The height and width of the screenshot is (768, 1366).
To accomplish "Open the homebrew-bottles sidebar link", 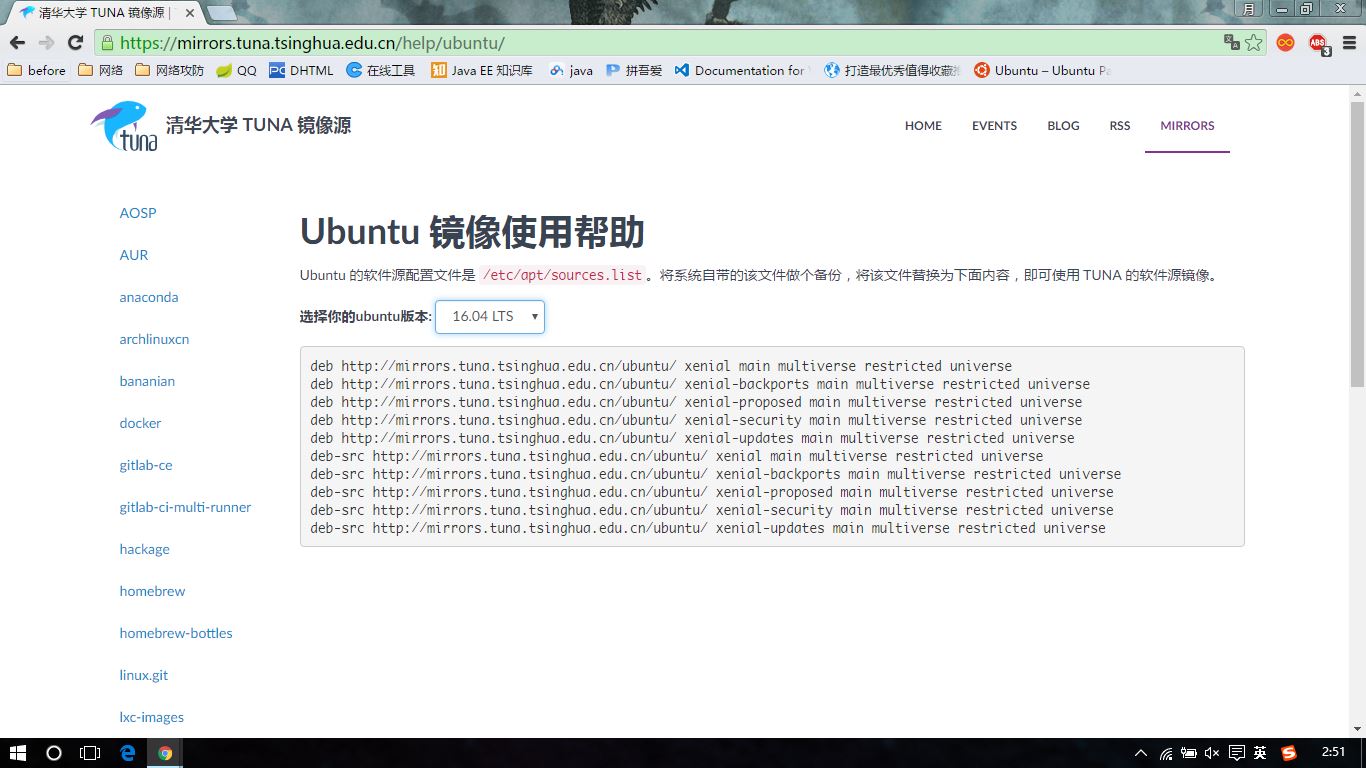I will pyautogui.click(x=176, y=633).
